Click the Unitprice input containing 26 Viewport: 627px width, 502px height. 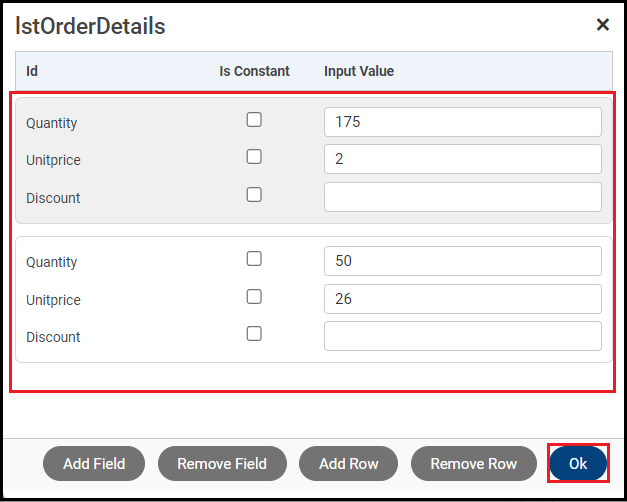(x=462, y=299)
